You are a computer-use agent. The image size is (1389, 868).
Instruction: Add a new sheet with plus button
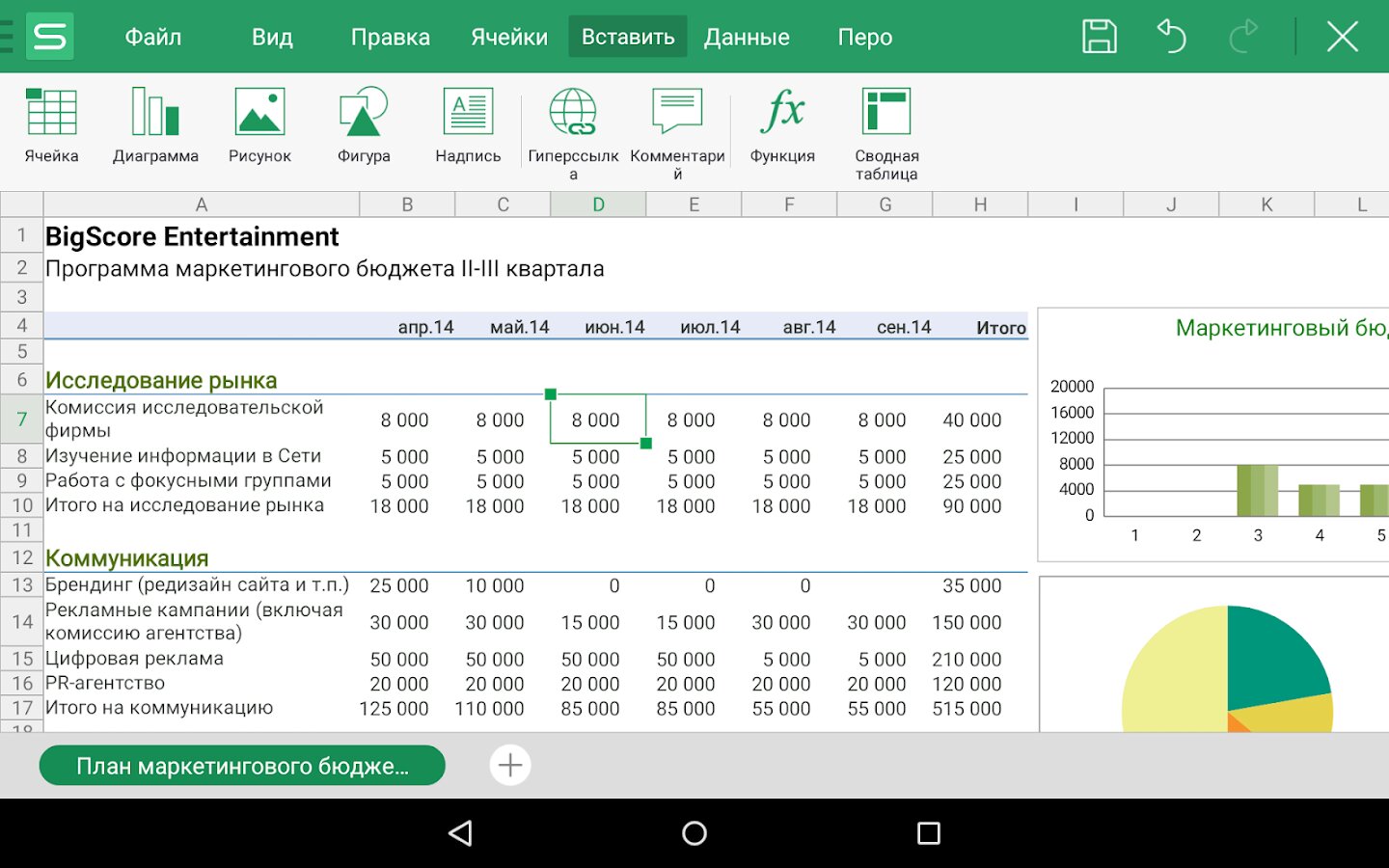[510, 765]
